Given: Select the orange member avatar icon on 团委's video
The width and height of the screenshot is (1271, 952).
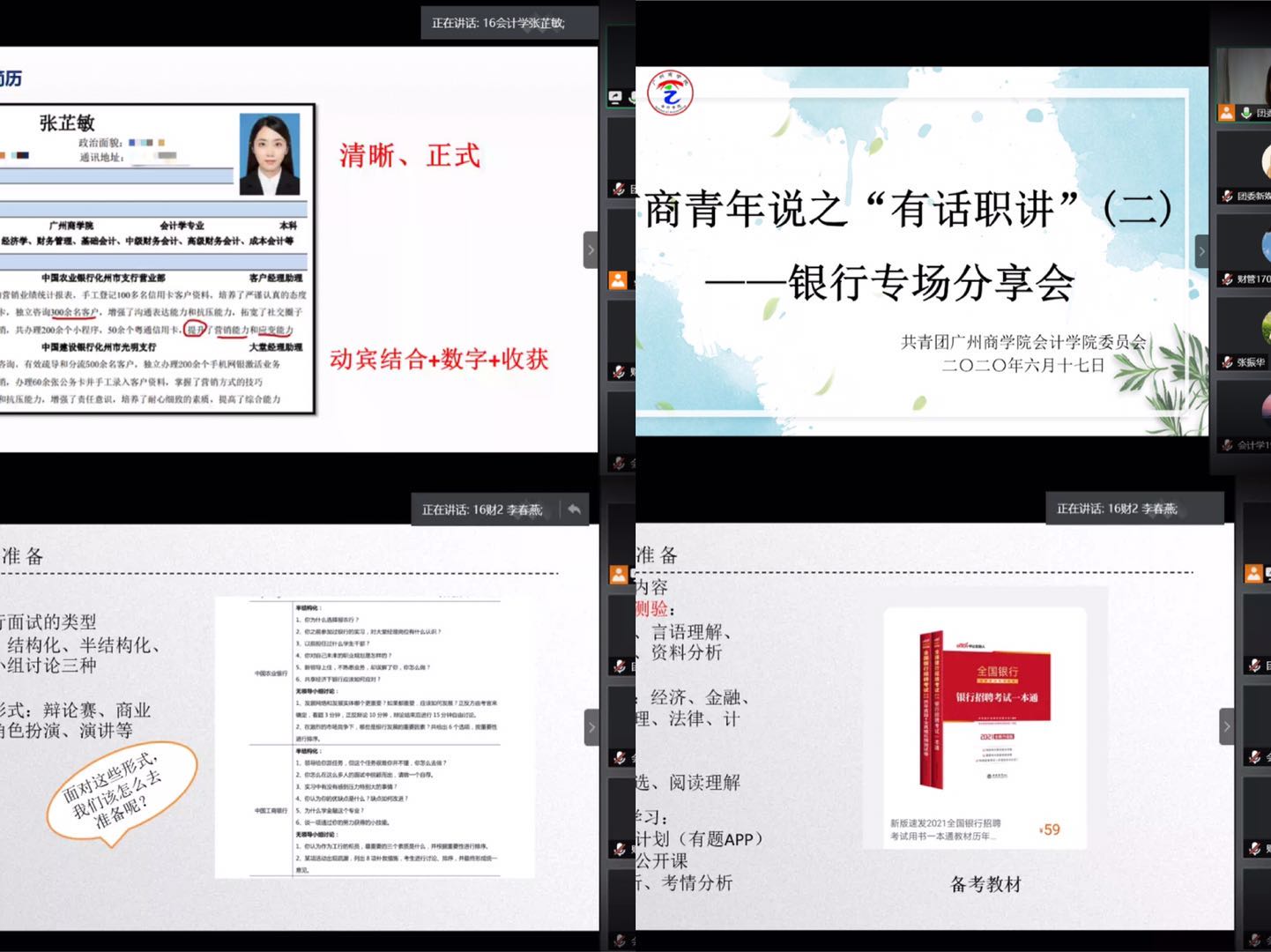Looking at the screenshot, I should coord(1227,112).
